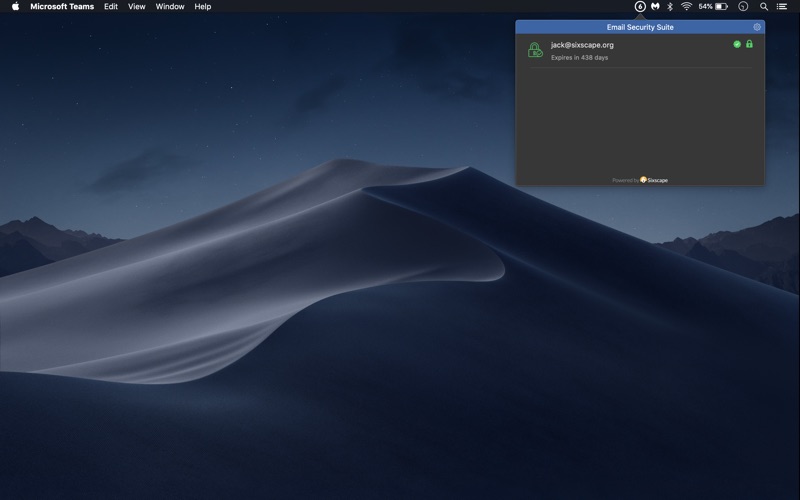Click the Expires in 438 days text
The image size is (800, 500).
pyautogui.click(x=579, y=58)
